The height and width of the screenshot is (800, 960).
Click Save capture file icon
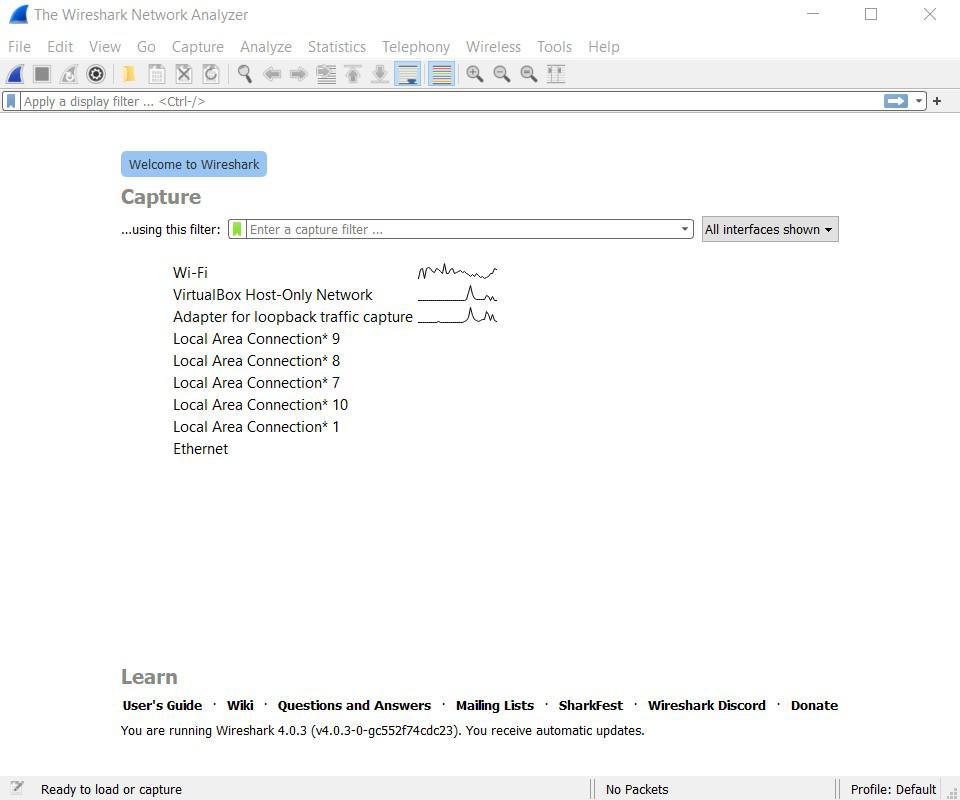tap(157, 74)
